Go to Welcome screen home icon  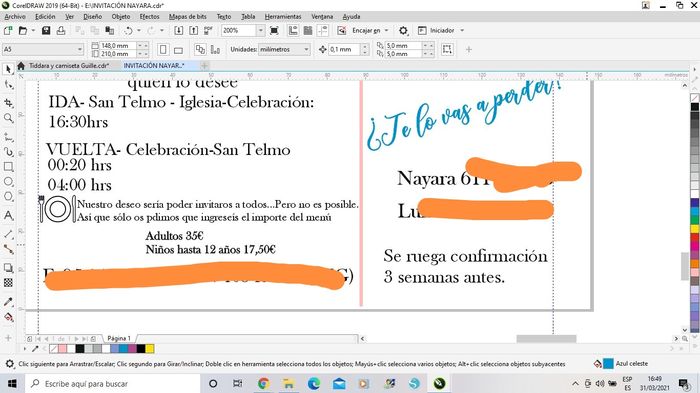click(21, 66)
